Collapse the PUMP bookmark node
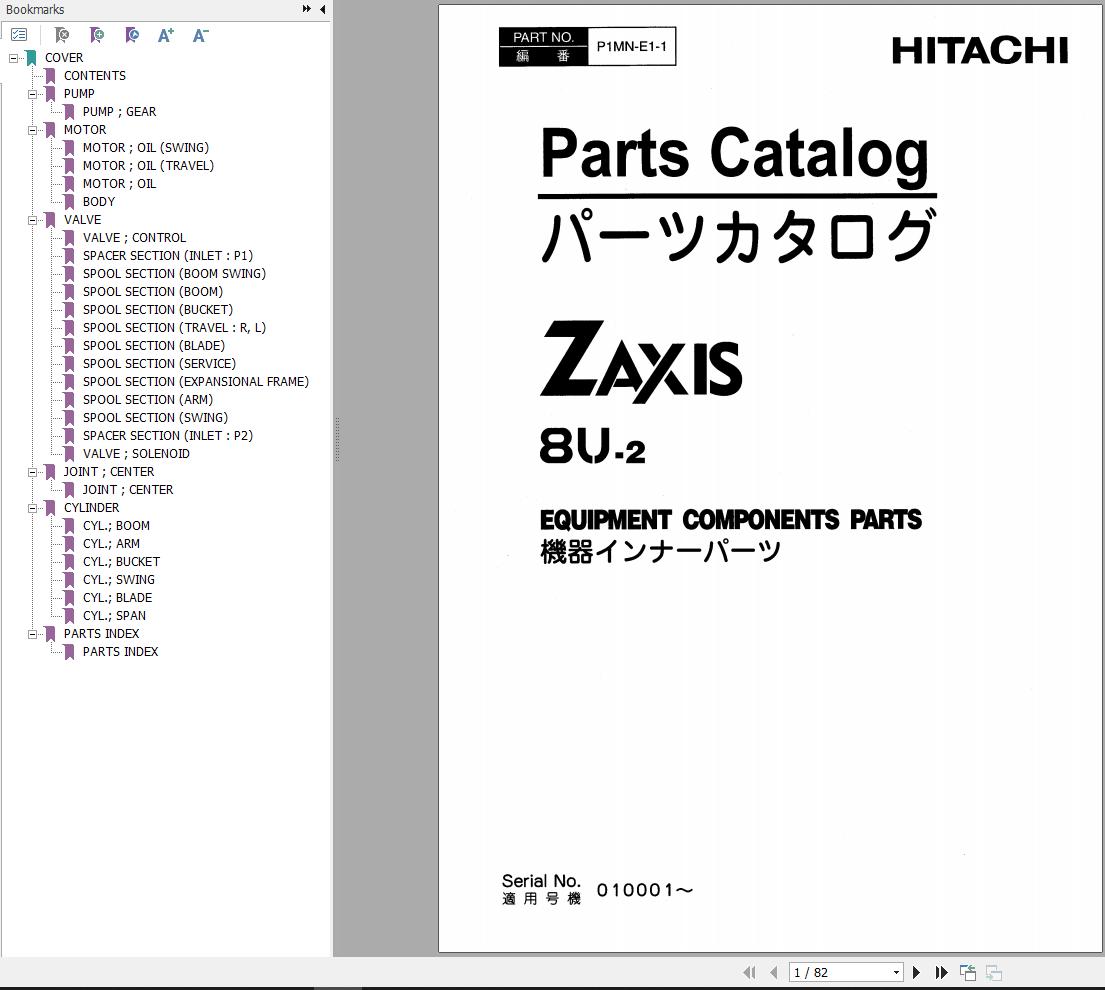The height and width of the screenshot is (990, 1105). pos(32,94)
